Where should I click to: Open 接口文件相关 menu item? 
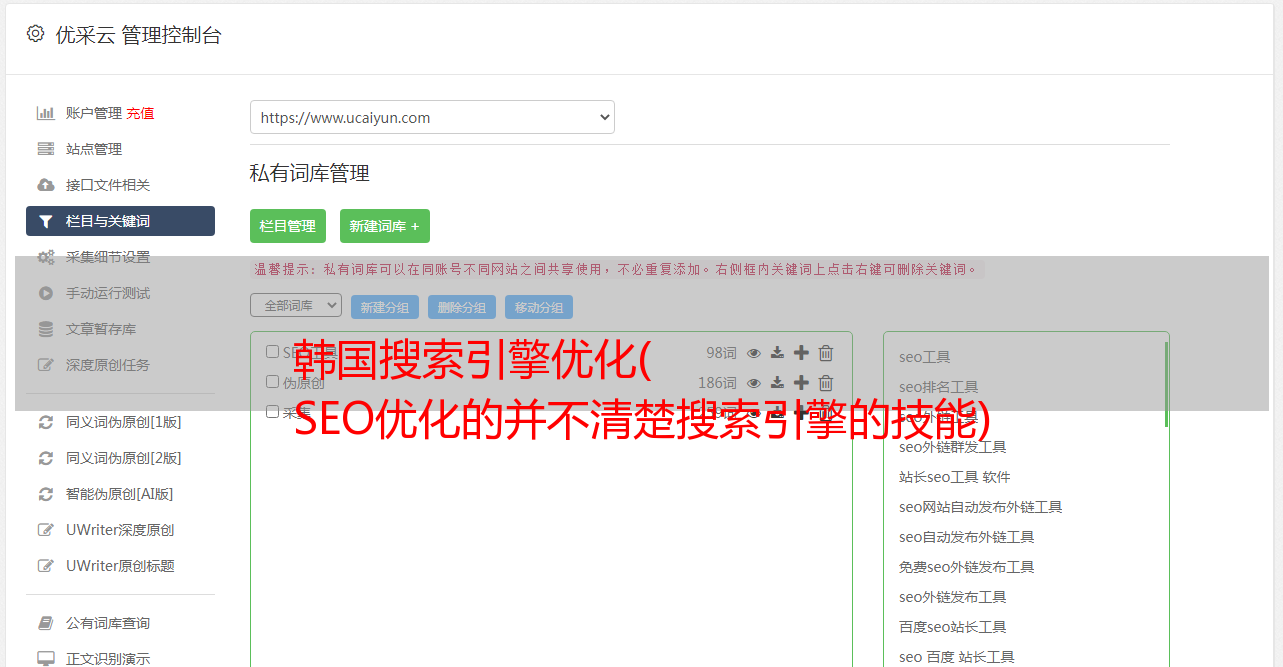pos(108,185)
